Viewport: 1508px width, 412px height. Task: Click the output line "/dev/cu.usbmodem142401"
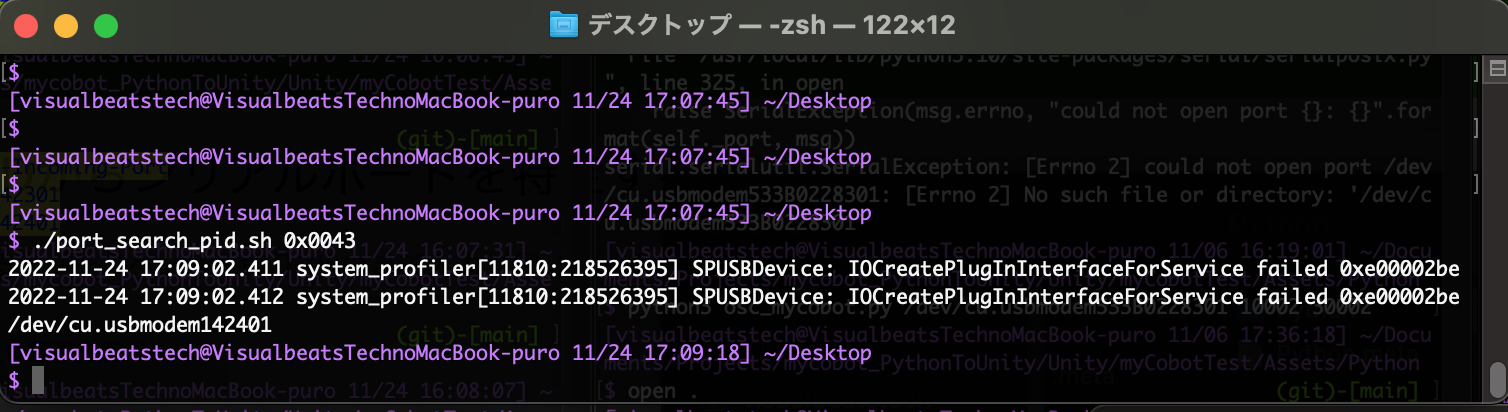point(139,326)
